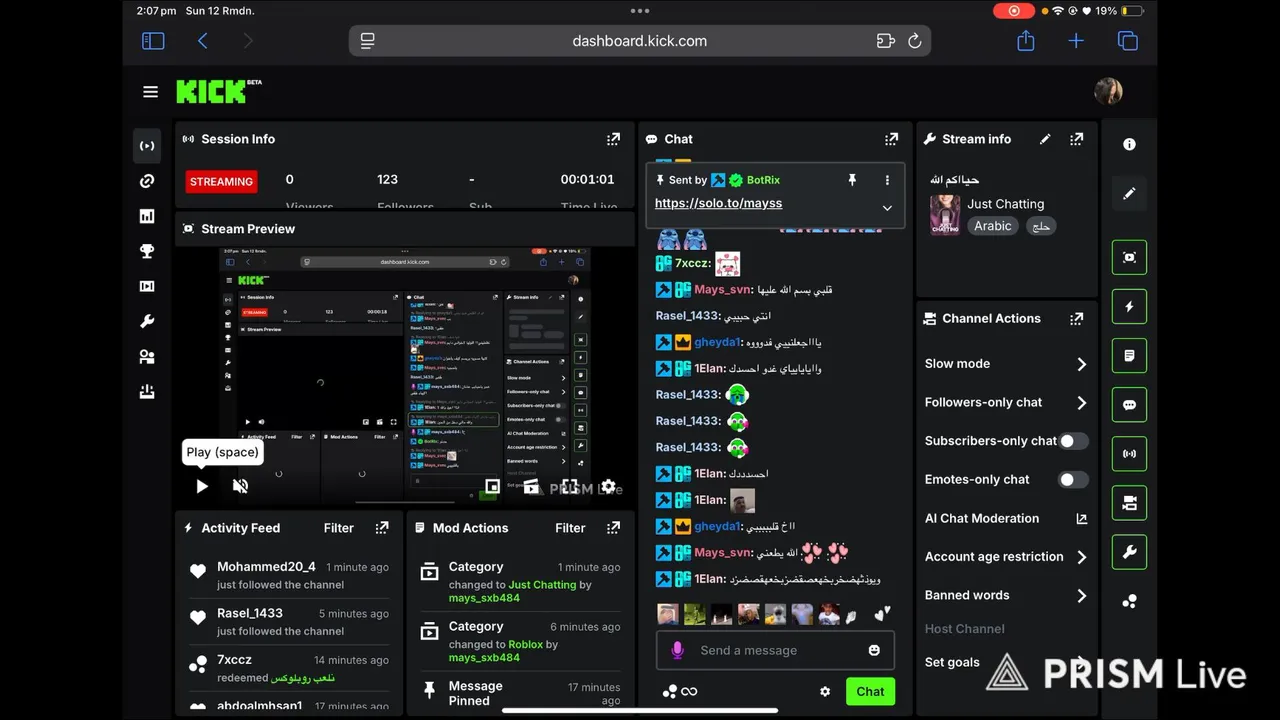Viewport: 1280px width, 720px height.
Task: Open the Safari sidebar panel
Action: pos(153,41)
